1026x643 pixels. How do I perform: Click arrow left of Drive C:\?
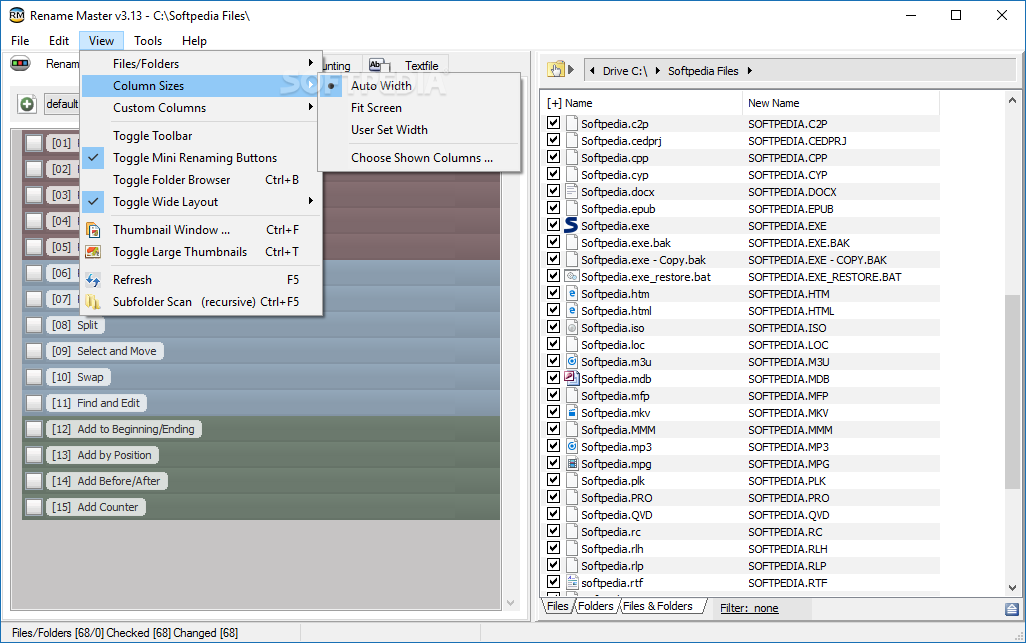tap(592, 71)
